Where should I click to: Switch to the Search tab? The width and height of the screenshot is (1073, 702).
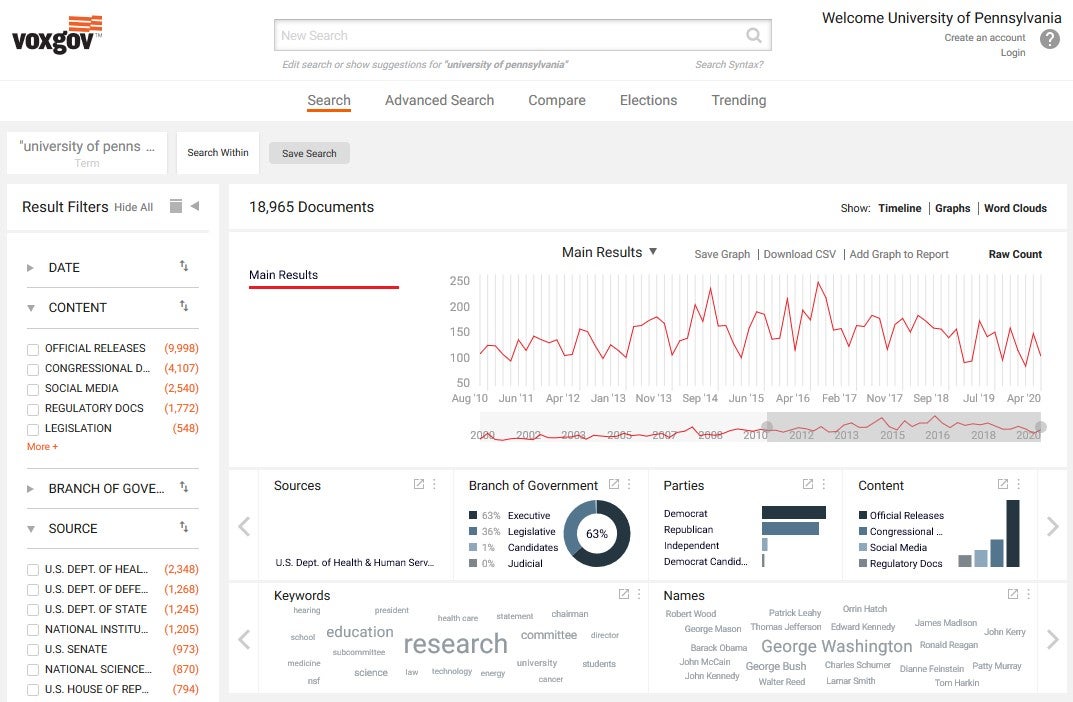click(328, 100)
